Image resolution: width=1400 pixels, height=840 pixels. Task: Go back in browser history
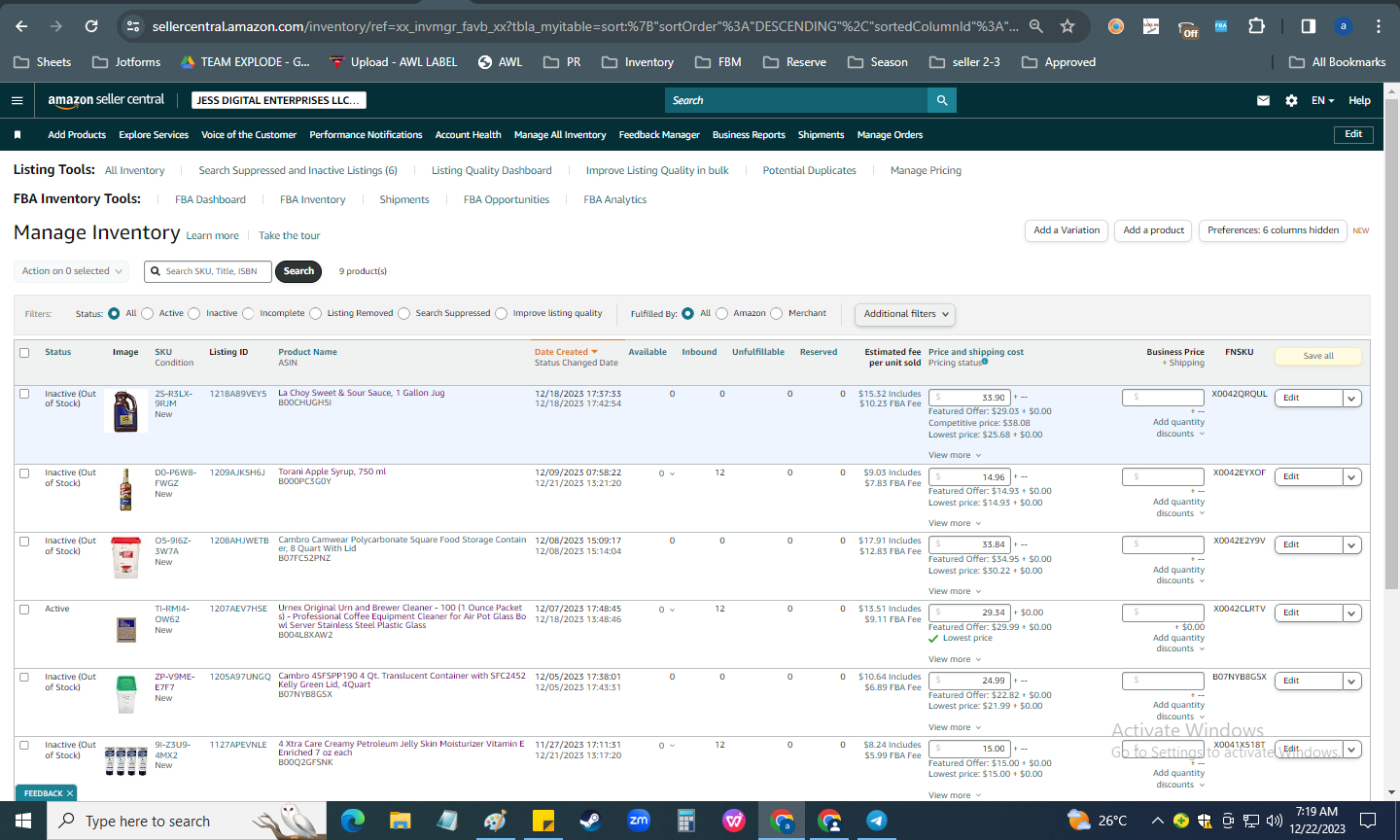[21, 26]
